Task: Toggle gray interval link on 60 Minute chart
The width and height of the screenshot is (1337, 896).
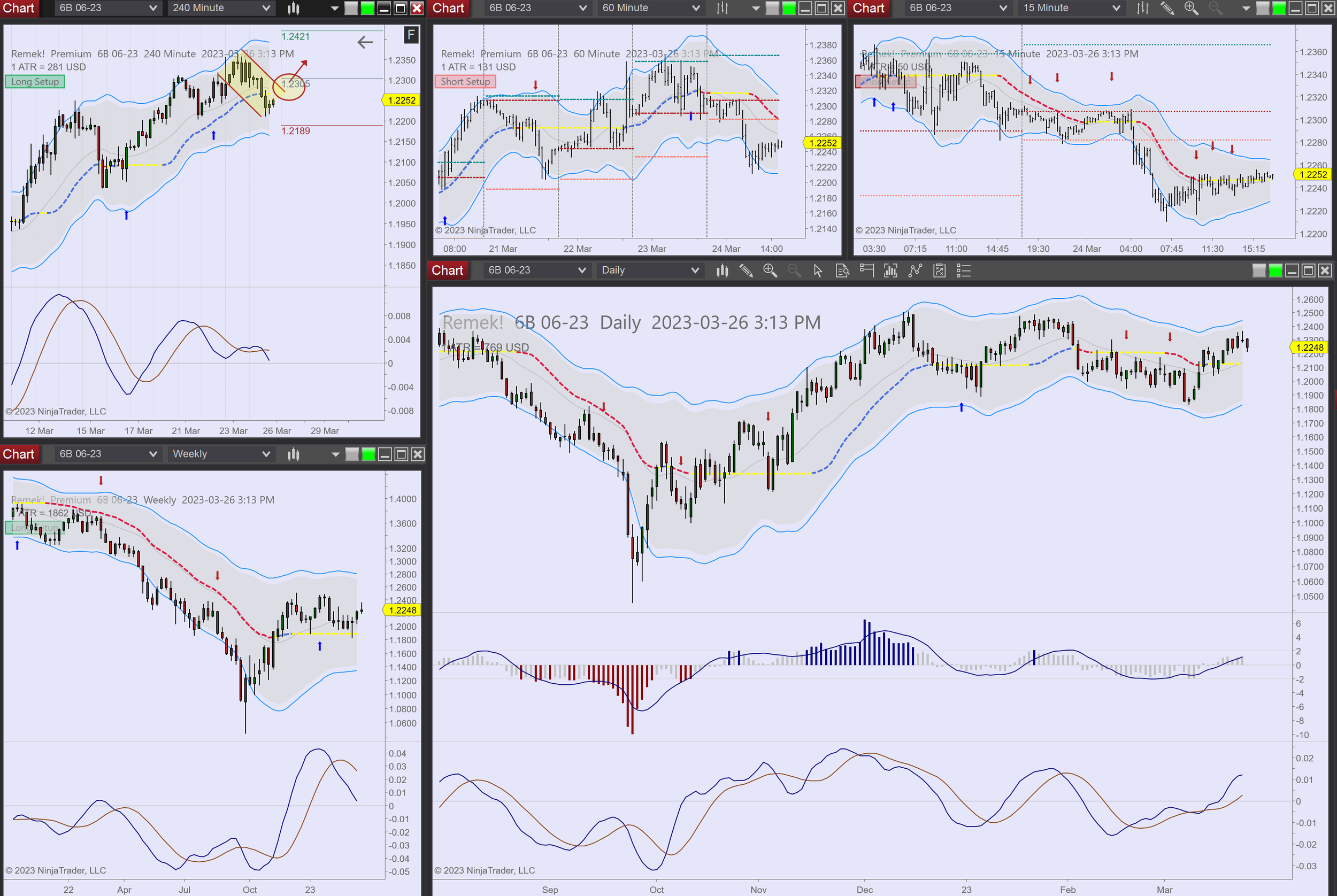Action: point(772,8)
